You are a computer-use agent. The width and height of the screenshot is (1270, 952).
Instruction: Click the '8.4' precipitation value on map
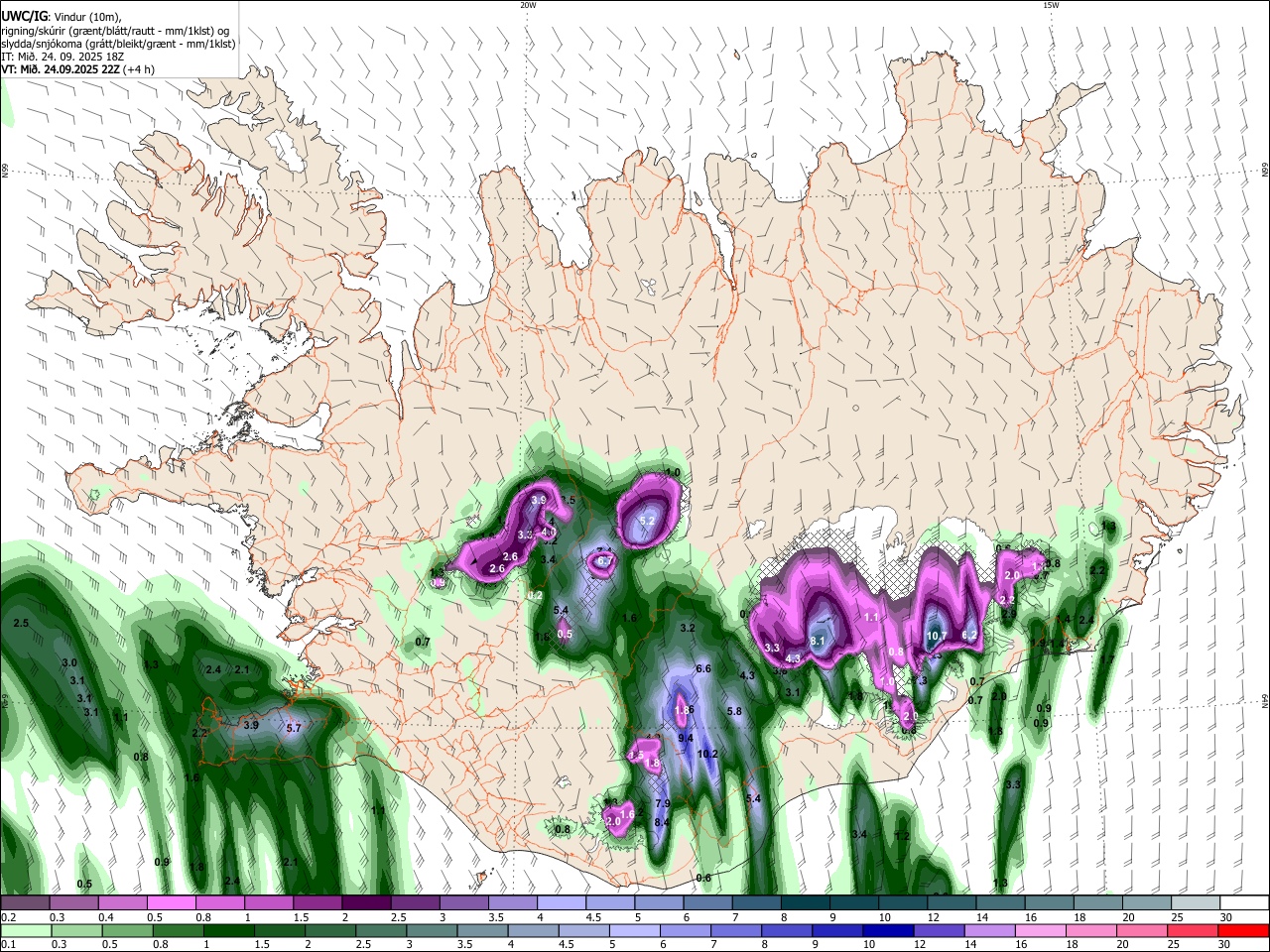tap(663, 822)
